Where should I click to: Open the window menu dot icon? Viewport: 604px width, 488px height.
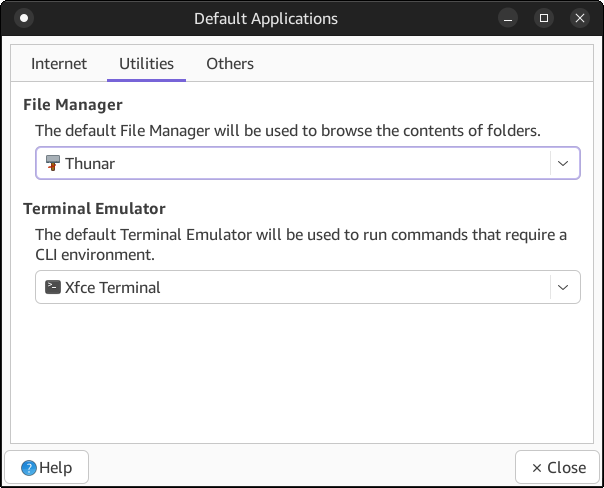pos(24,18)
